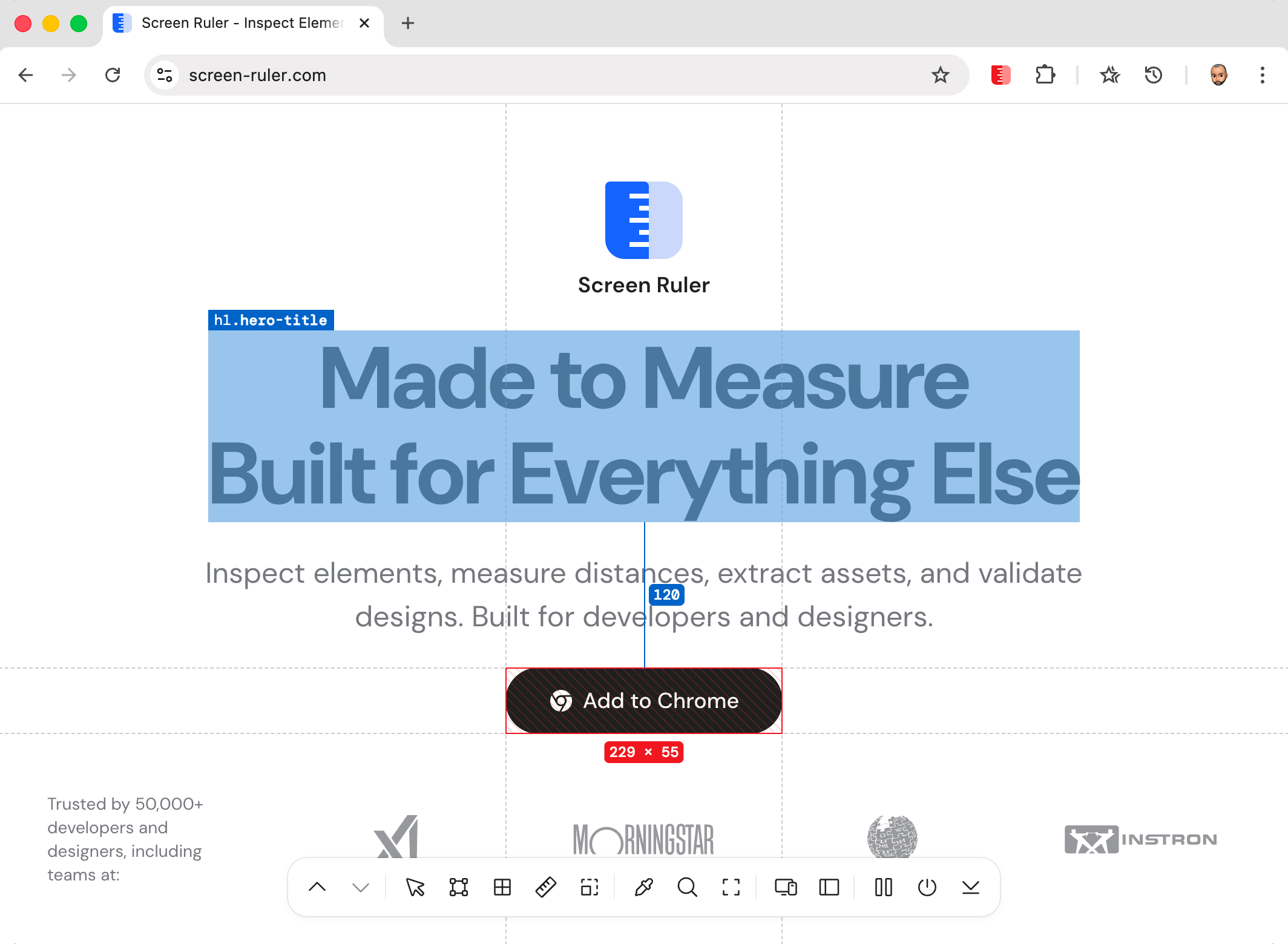Click the Chrome icon inside Add button
The height and width of the screenshot is (944, 1288).
click(561, 701)
